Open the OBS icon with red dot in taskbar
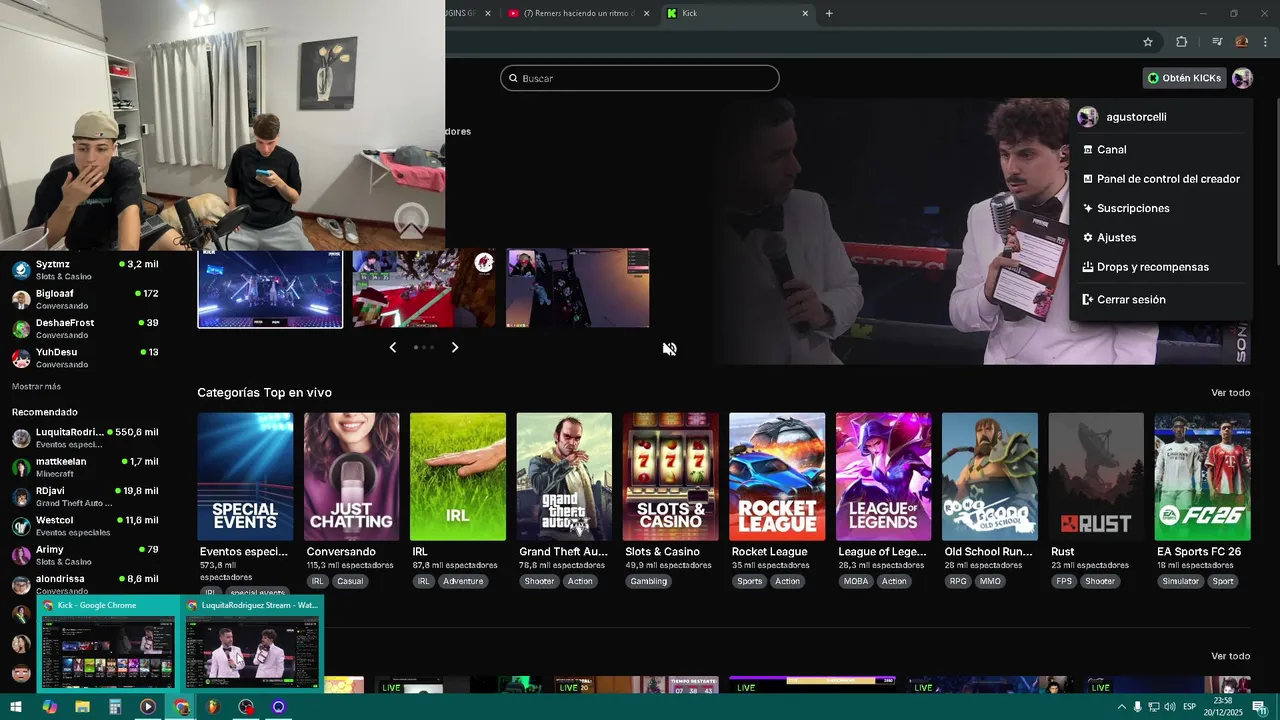The image size is (1280, 720). 246,707
